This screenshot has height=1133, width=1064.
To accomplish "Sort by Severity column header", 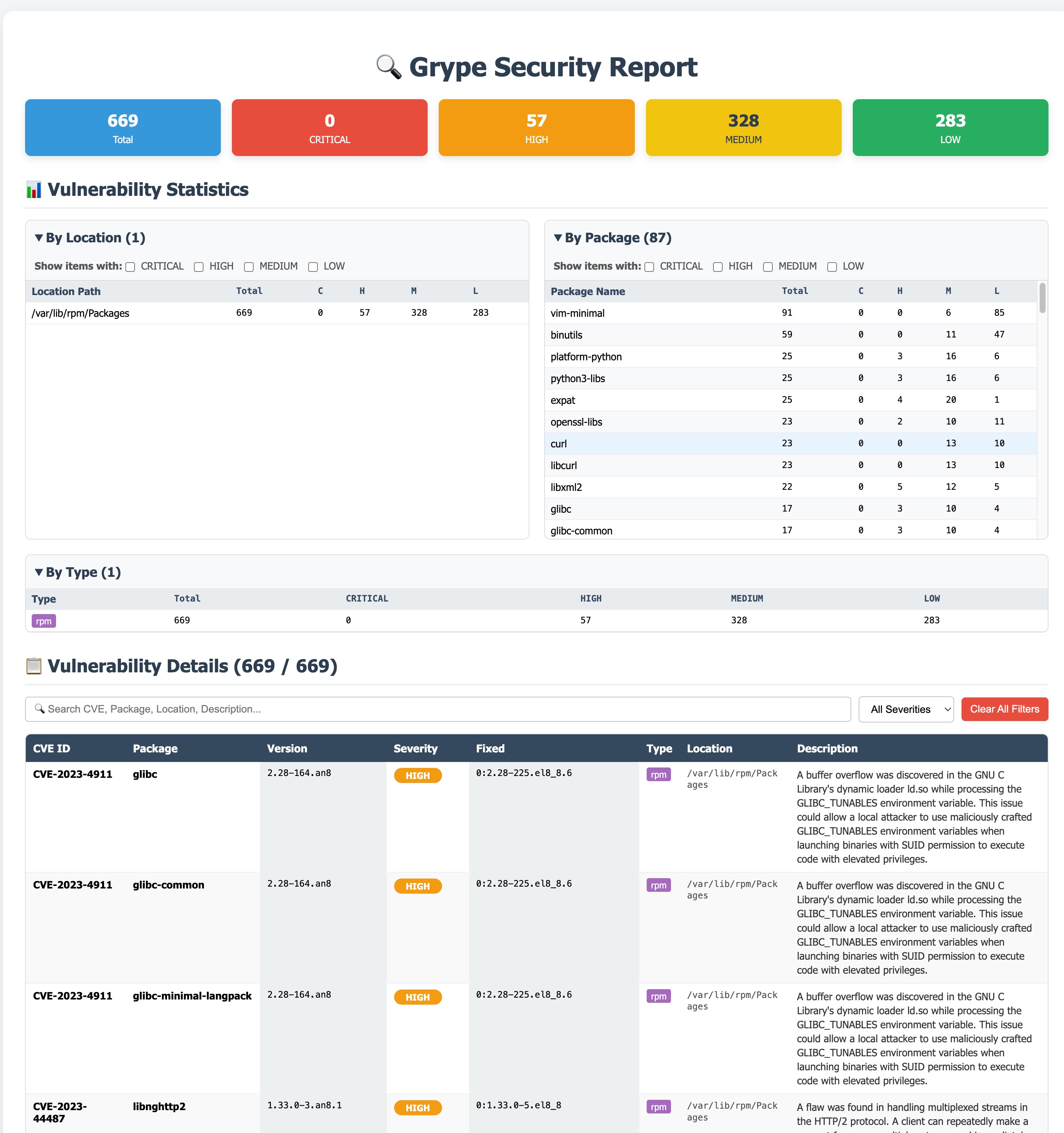I will [x=415, y=748].
